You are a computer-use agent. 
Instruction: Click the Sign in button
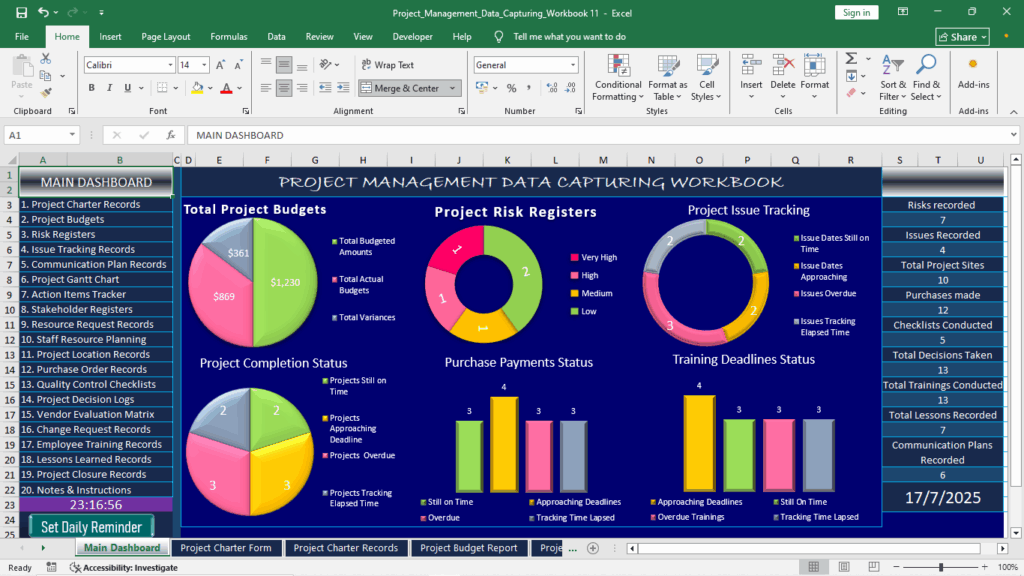(856, 12)
